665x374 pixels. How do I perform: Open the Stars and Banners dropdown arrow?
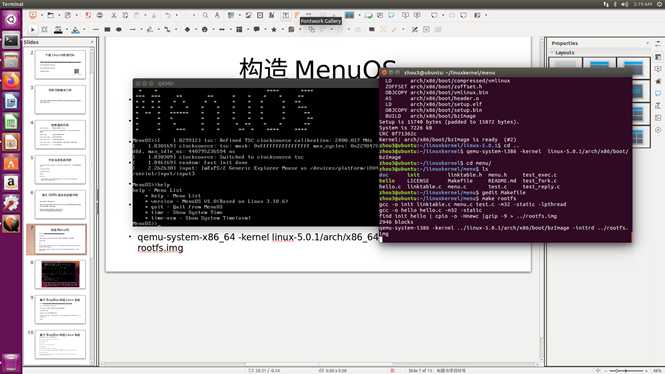click(x=282, y=30)
